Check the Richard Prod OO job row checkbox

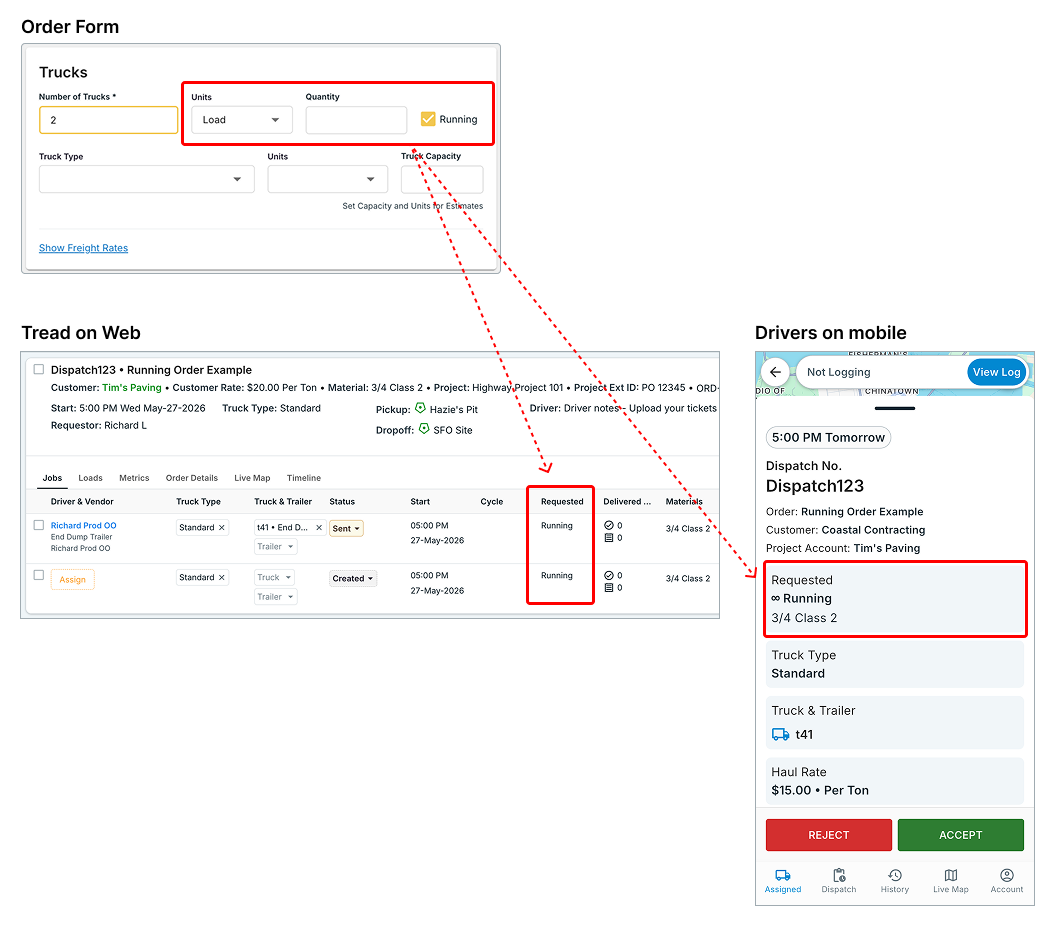pos(39,525)
